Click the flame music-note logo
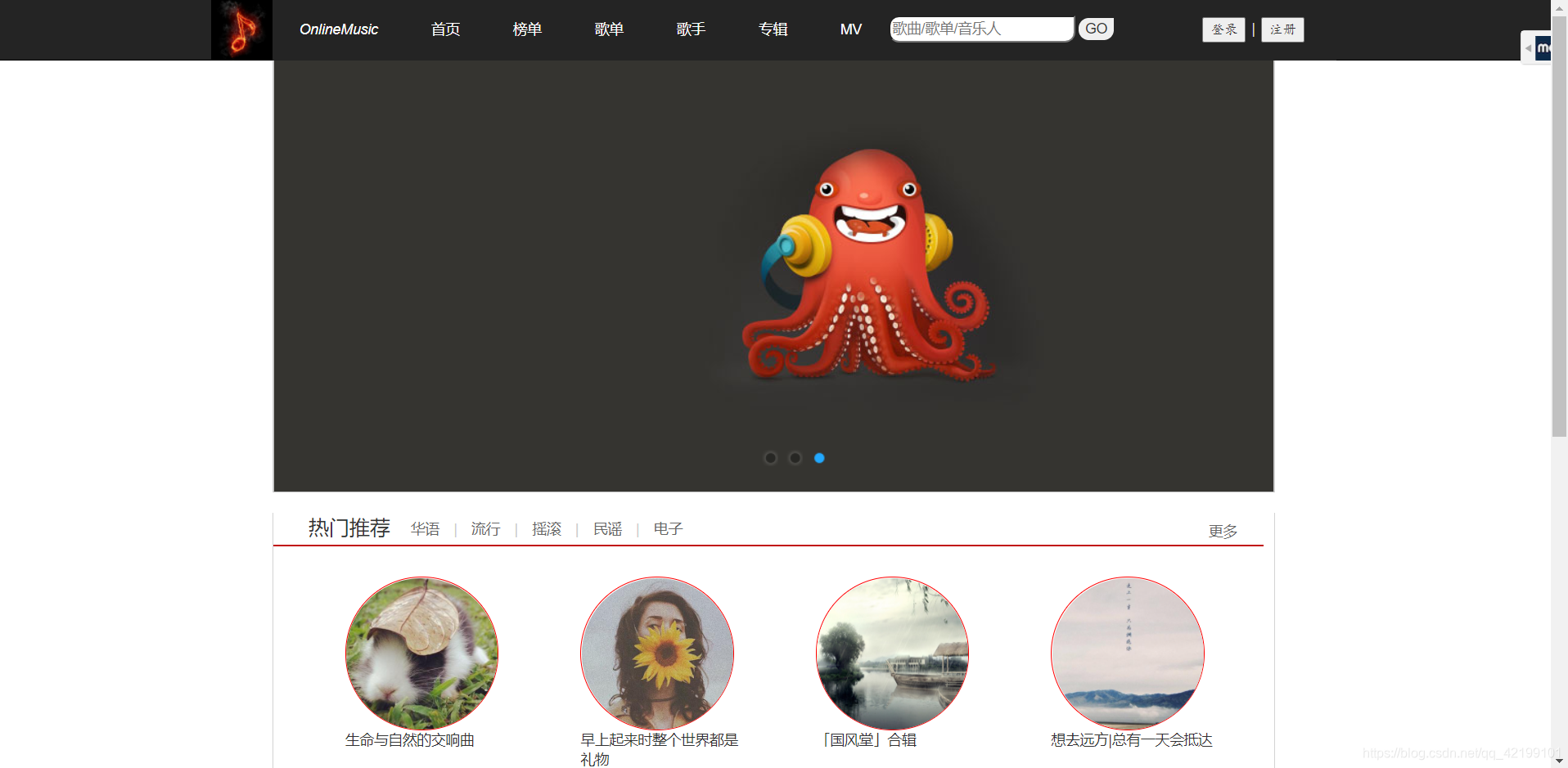Viewport: 1568px width, 768px height. [241, 29]
